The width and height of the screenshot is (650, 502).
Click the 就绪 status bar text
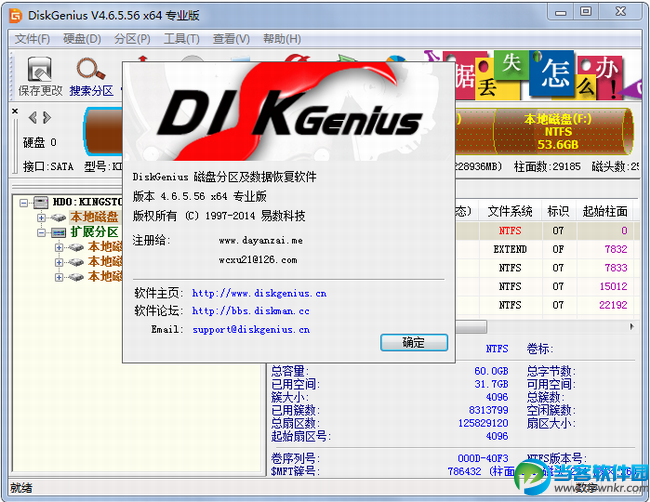[21, 488]
